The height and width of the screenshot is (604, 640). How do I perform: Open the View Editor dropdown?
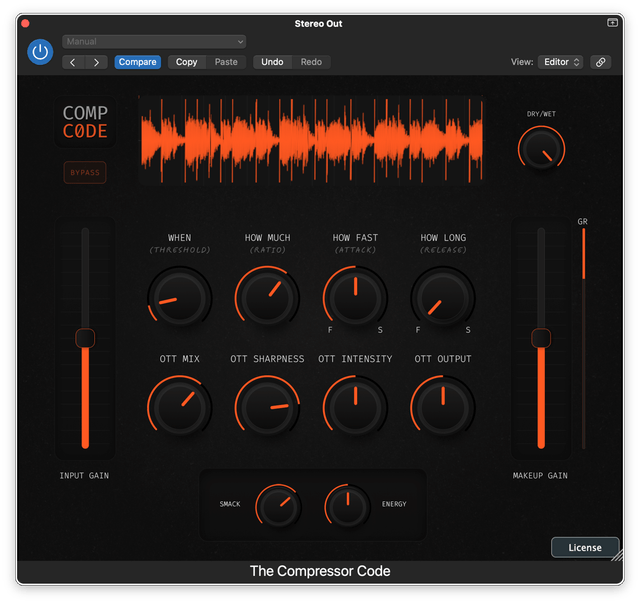(561, 62)
